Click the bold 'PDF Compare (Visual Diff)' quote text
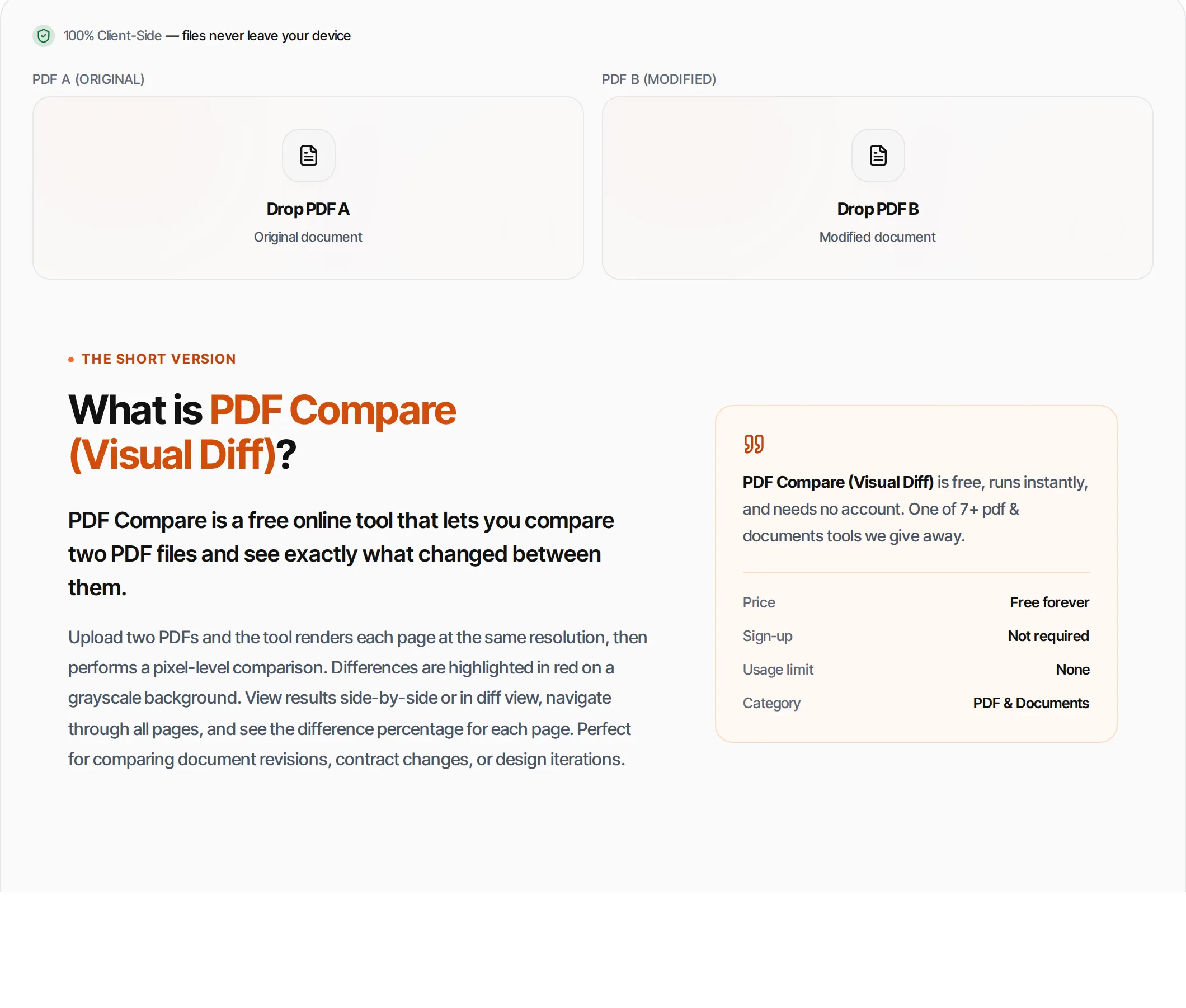Image resolution: width=1186 pixels, height=1008 pixels. click(838, 482)
